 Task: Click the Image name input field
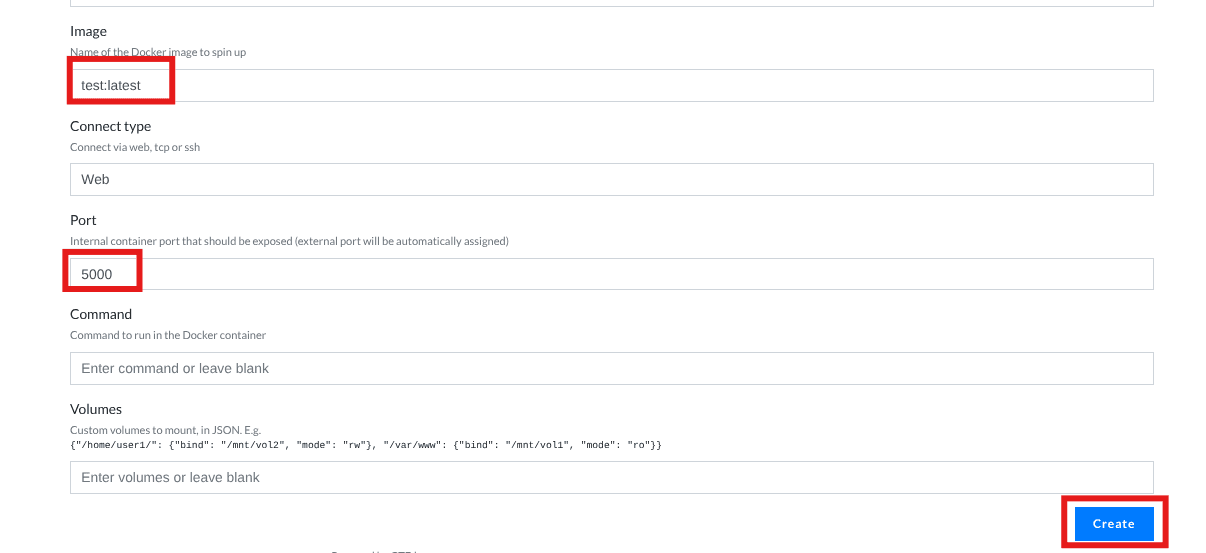(611, 85)
